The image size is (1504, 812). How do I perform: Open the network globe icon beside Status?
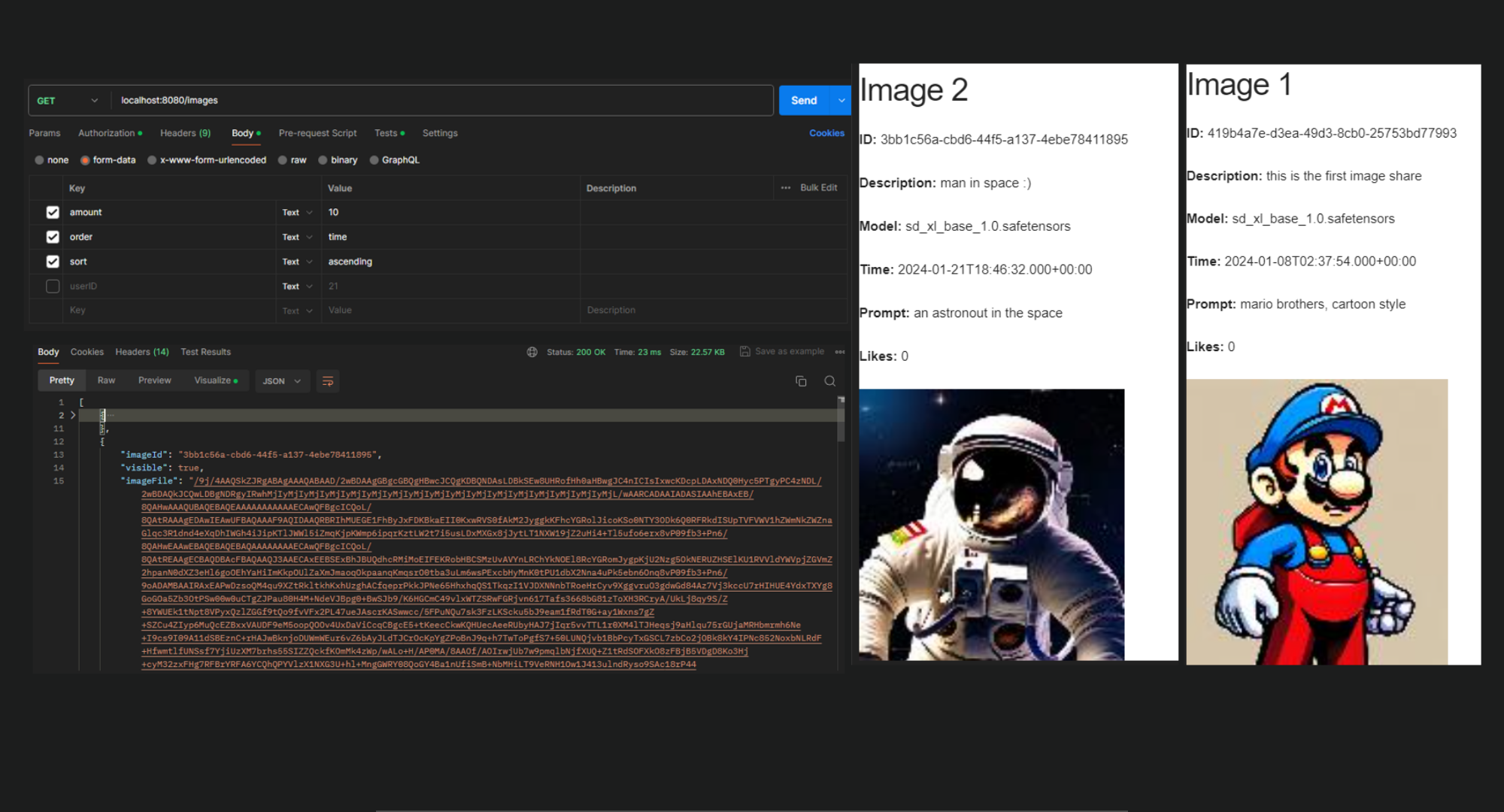pyautogui.click(x=532, y=352)
